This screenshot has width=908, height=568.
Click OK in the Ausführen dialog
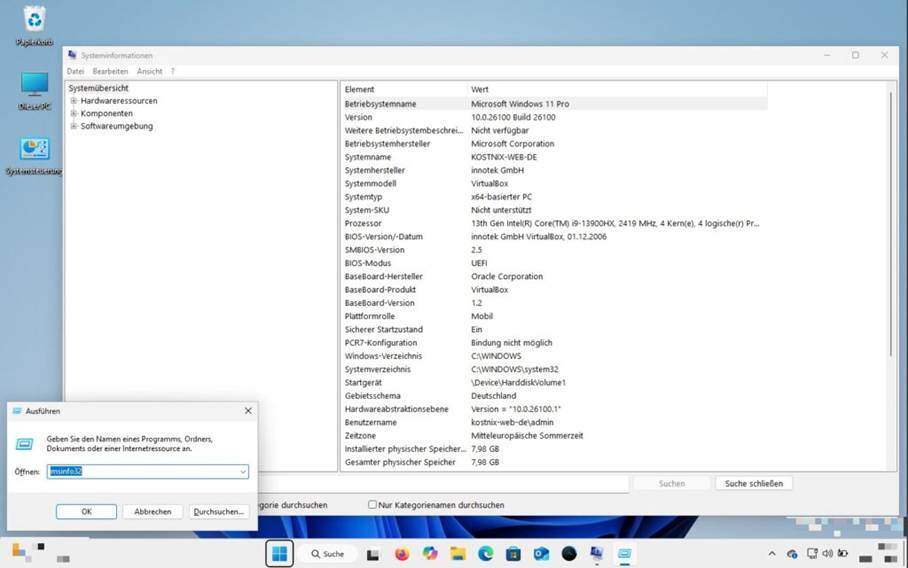[86, 512]
